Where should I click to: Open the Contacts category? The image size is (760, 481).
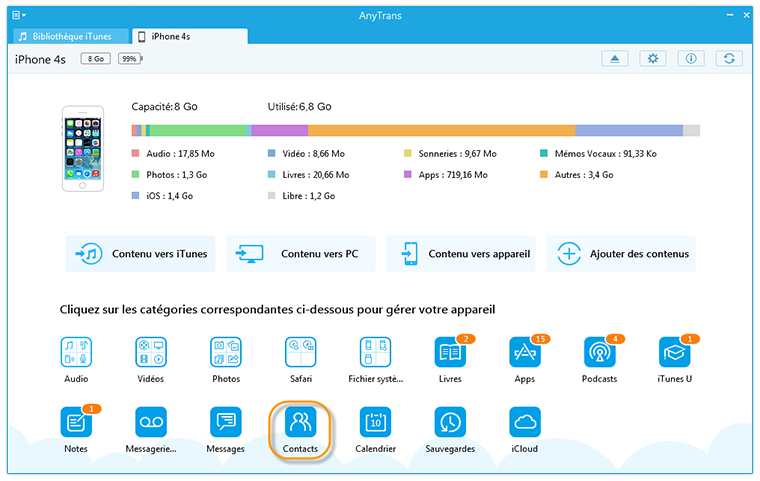pyautogui.click(x=301, y=422)
